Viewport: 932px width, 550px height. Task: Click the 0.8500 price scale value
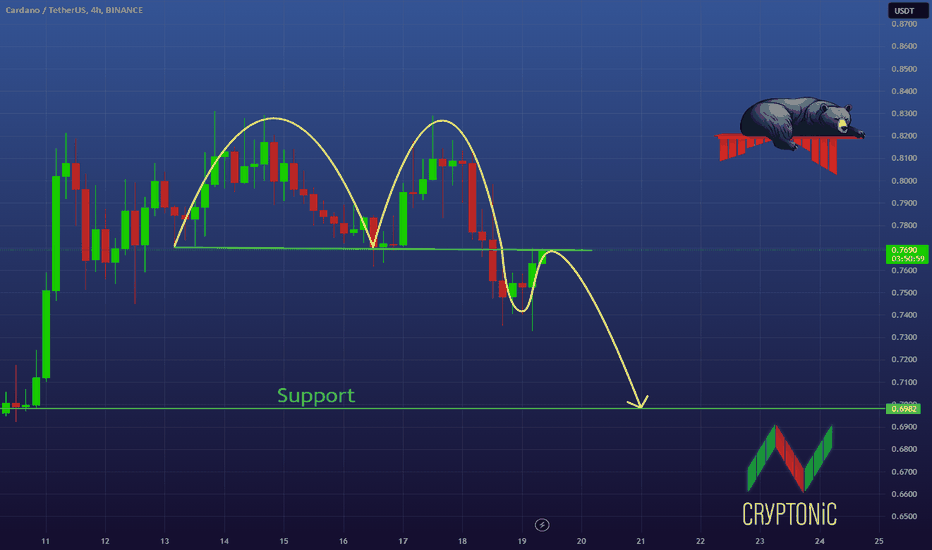tap(904, 69)
